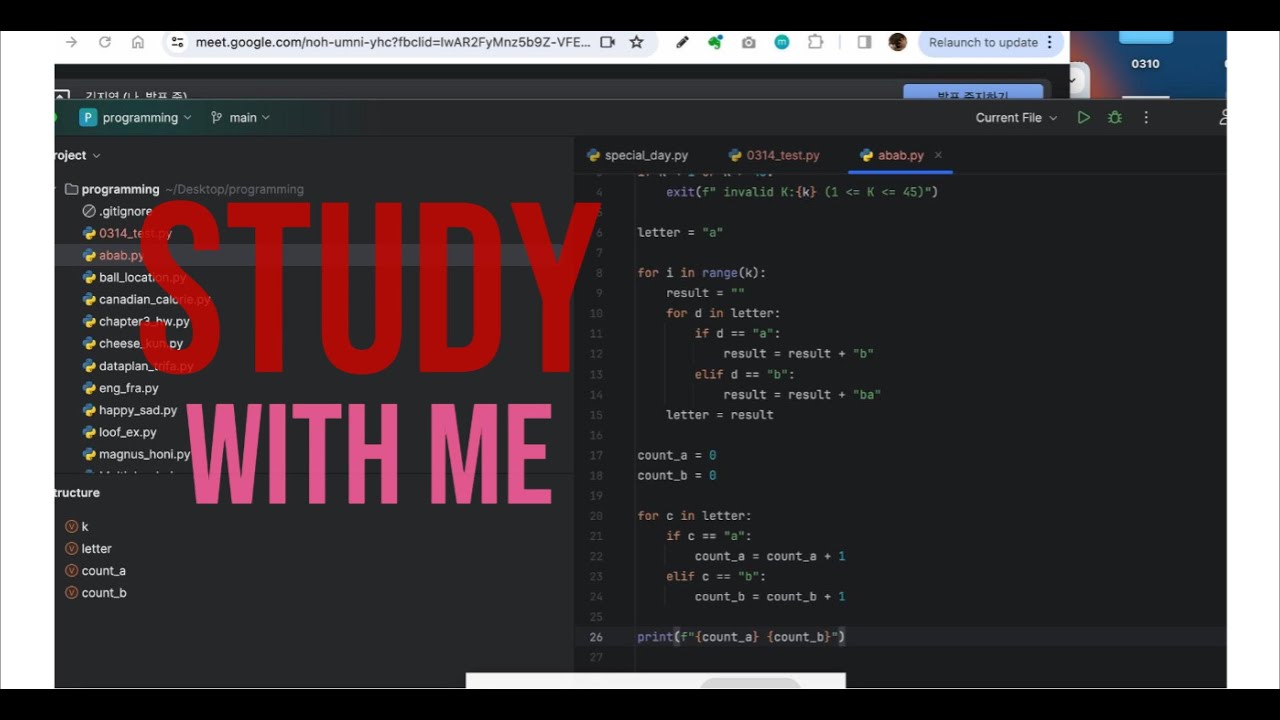Select variable k in Structure panel

click(77, 526)
